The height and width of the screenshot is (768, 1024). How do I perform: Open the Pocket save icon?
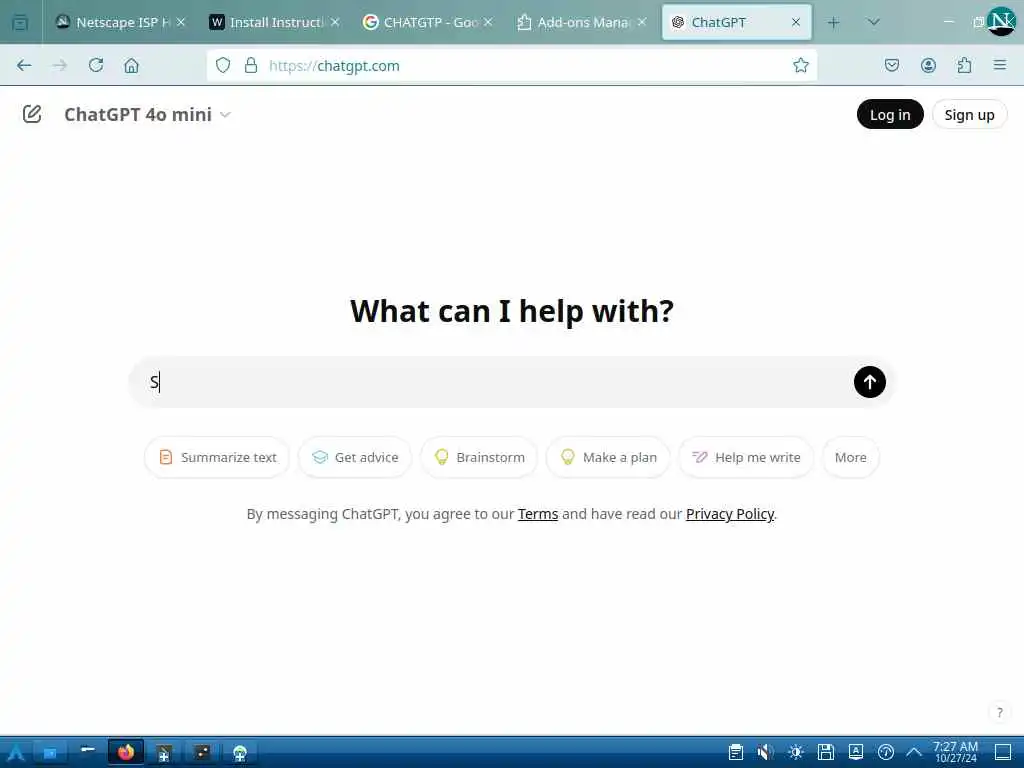(x=892, y=65)
